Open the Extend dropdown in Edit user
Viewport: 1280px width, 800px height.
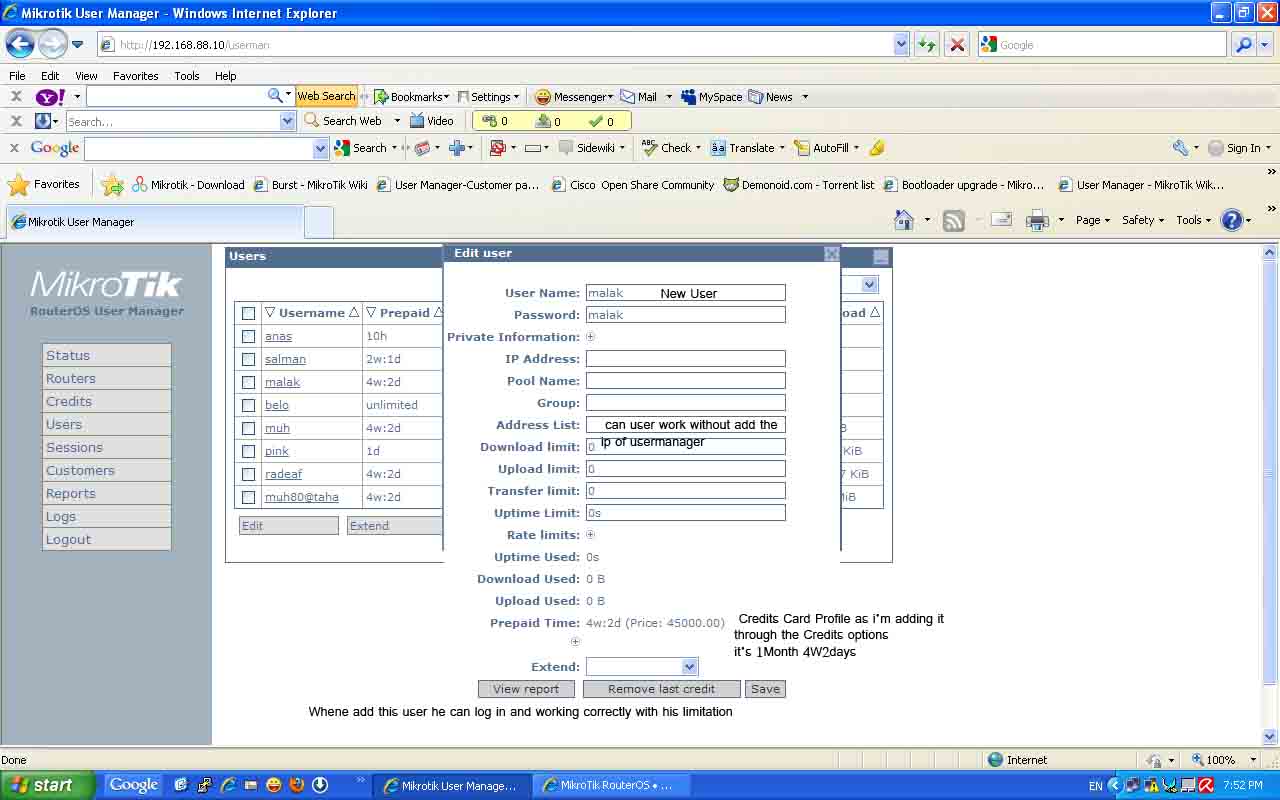689,667
